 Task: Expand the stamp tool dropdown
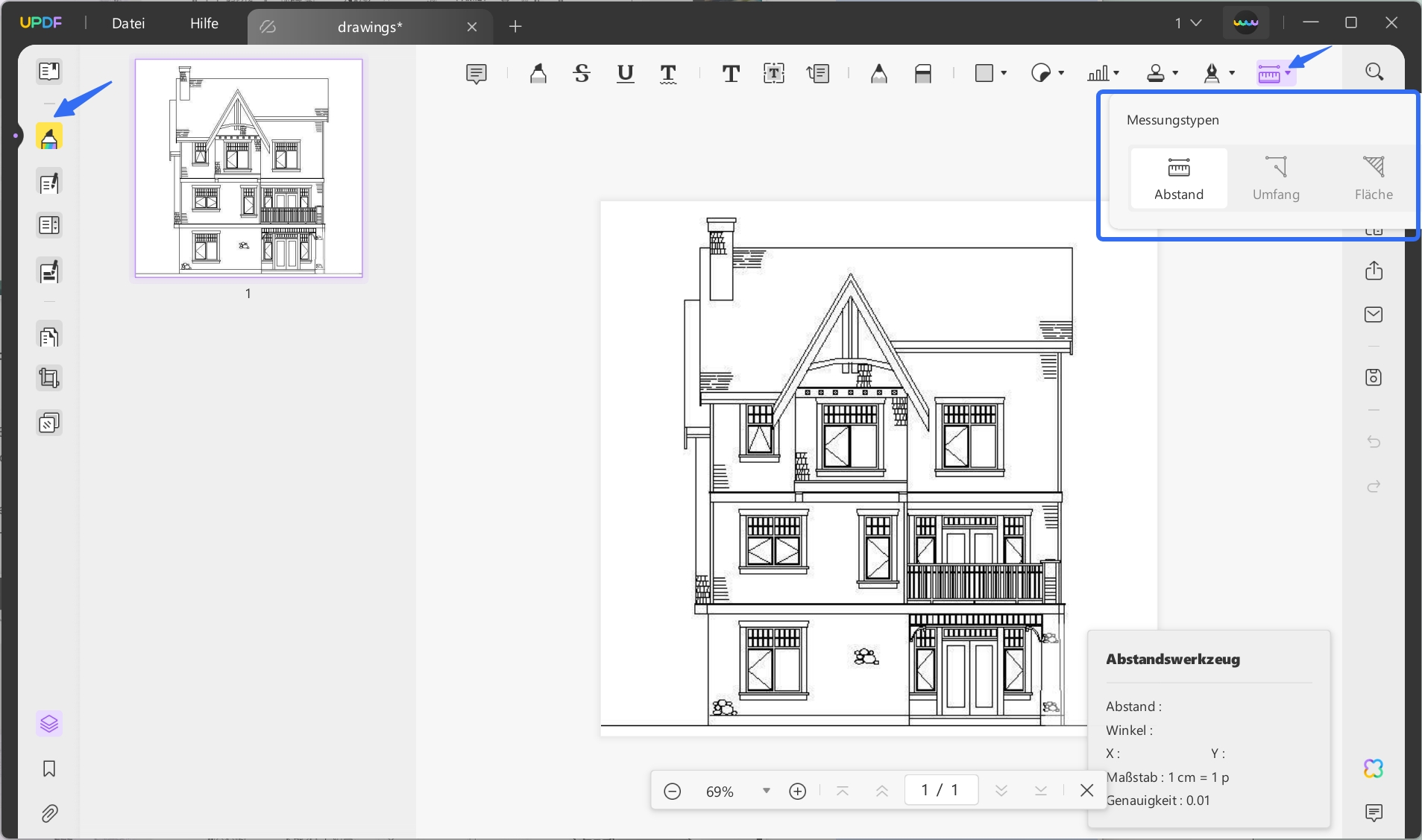pos(1175,73)
